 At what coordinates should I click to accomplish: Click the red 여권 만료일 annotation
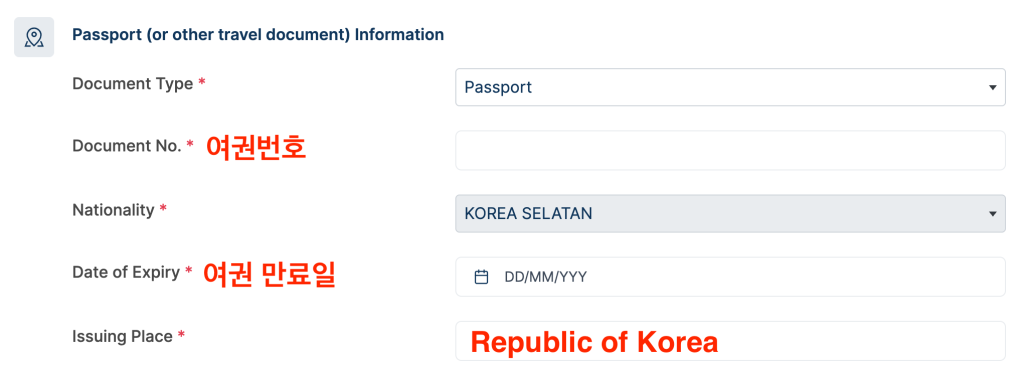[x=268, y=276]
